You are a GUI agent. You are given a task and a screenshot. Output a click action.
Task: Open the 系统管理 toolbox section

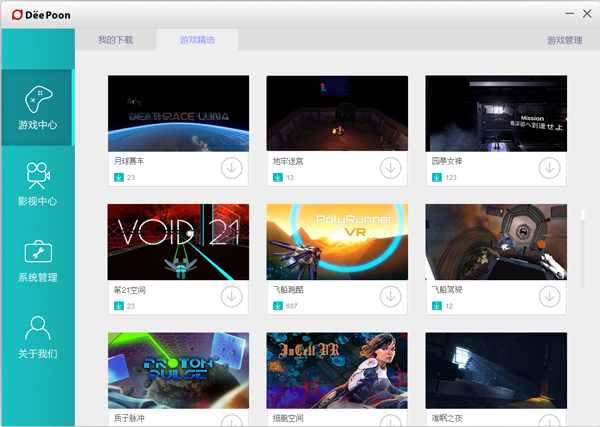pyautogui.click(x=38, y=261)
